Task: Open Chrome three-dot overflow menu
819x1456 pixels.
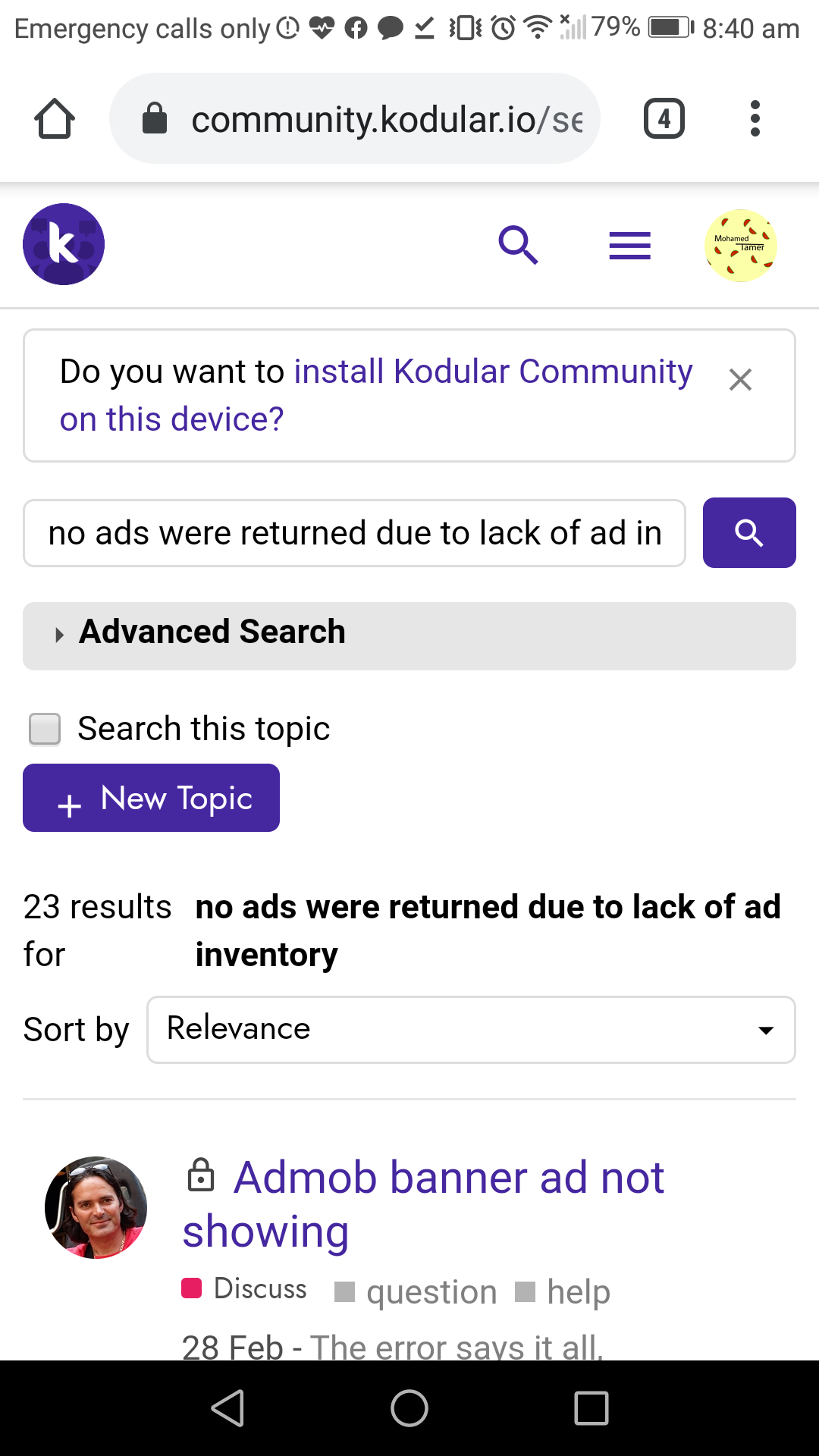Action: (755, 118)
